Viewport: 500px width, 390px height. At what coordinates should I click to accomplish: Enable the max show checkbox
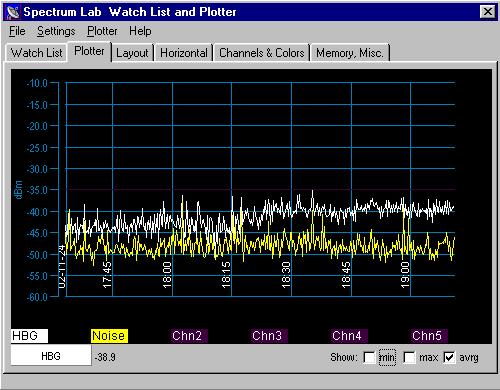409,357
